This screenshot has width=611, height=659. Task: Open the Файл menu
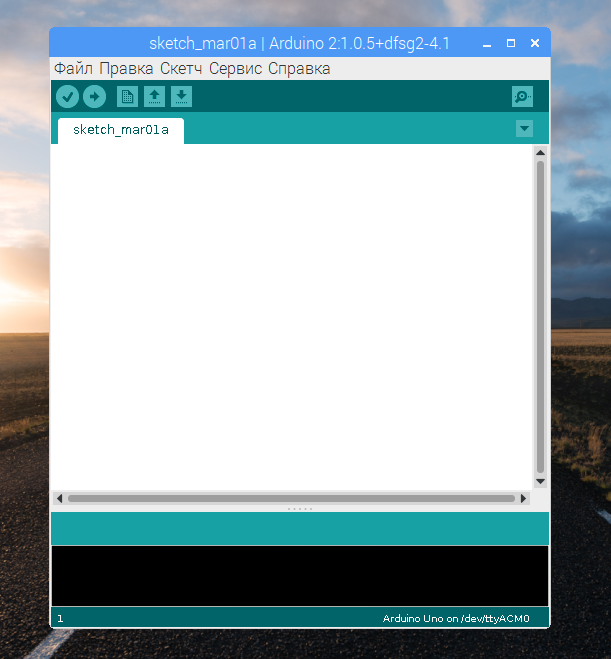tap(73, 69)
